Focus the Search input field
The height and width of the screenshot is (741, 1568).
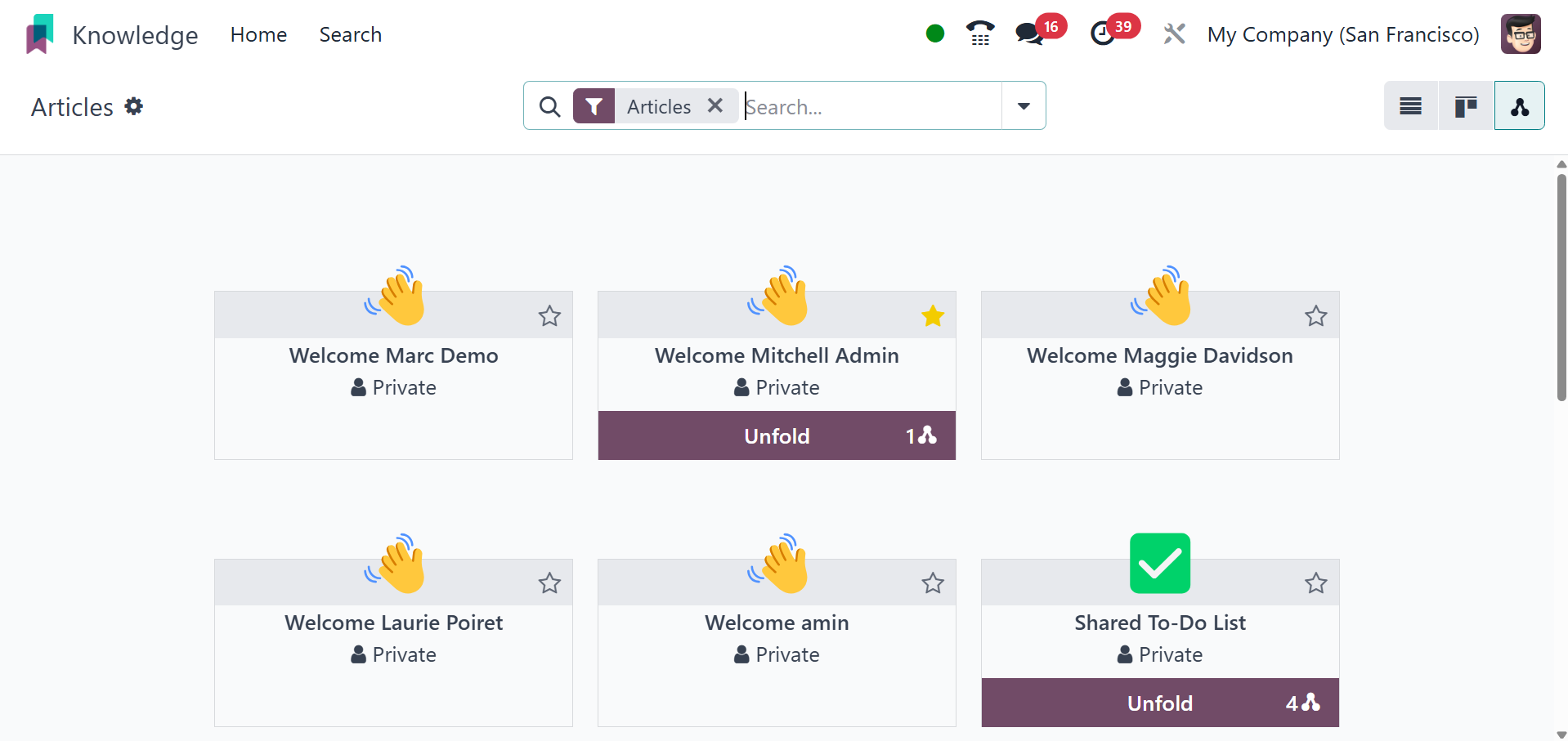tap(871, 107)
